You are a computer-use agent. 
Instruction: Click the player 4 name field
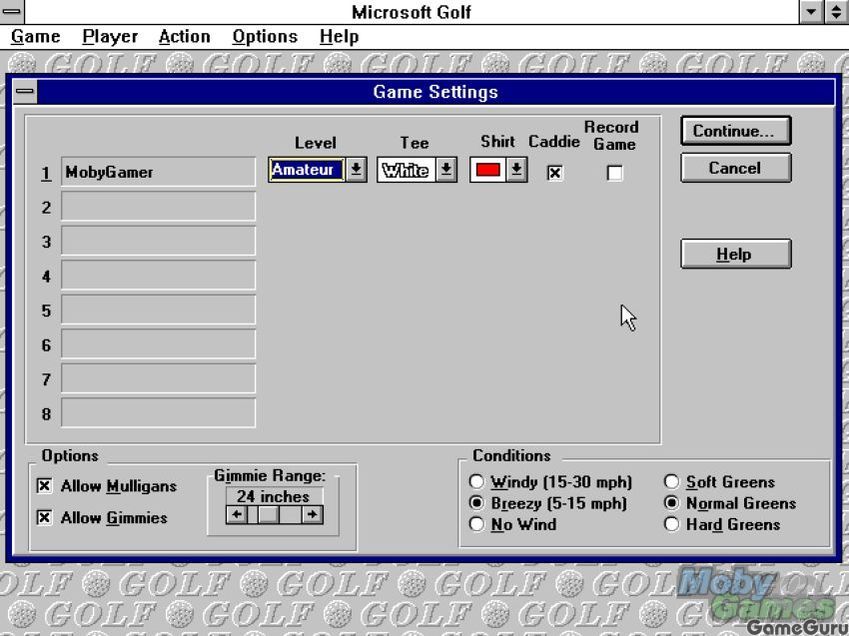[158, 276]
